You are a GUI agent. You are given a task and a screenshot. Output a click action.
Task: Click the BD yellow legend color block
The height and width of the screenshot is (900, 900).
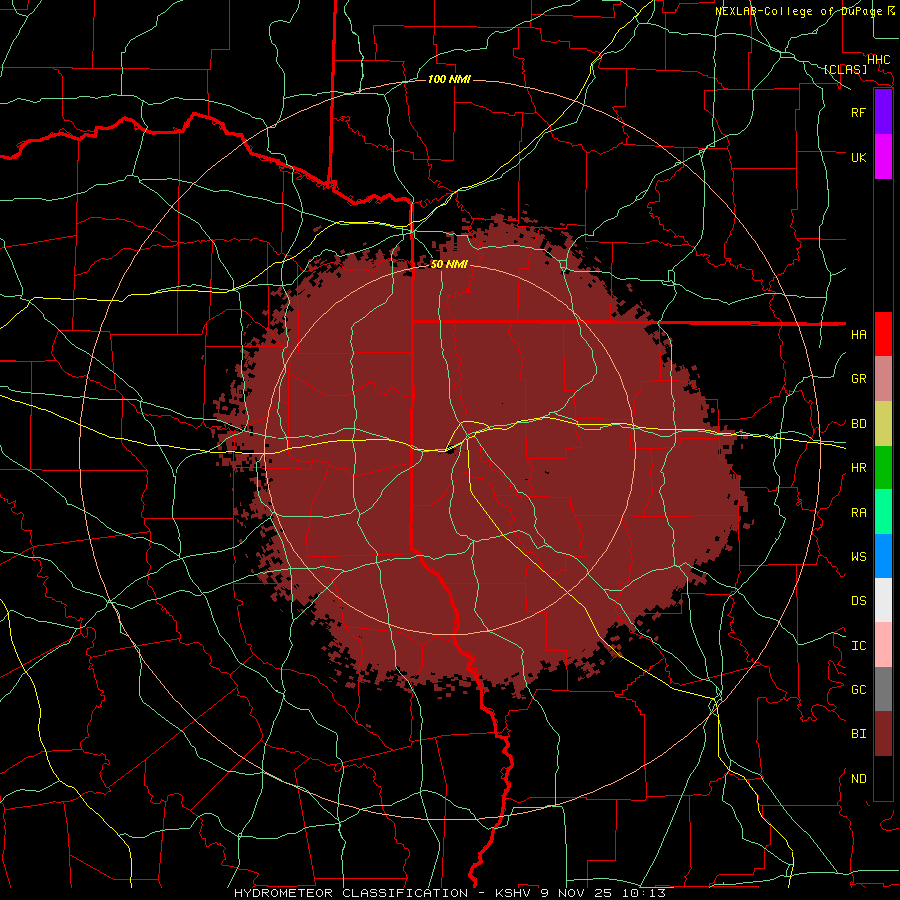click(883, 423)
